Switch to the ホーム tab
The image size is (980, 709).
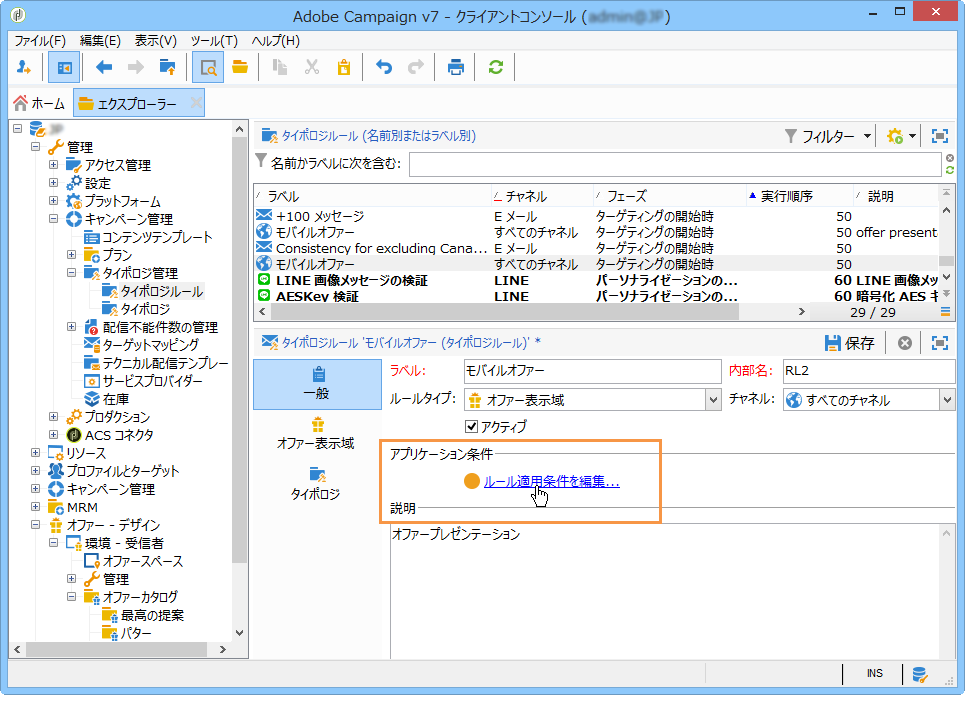coord(40,103)
